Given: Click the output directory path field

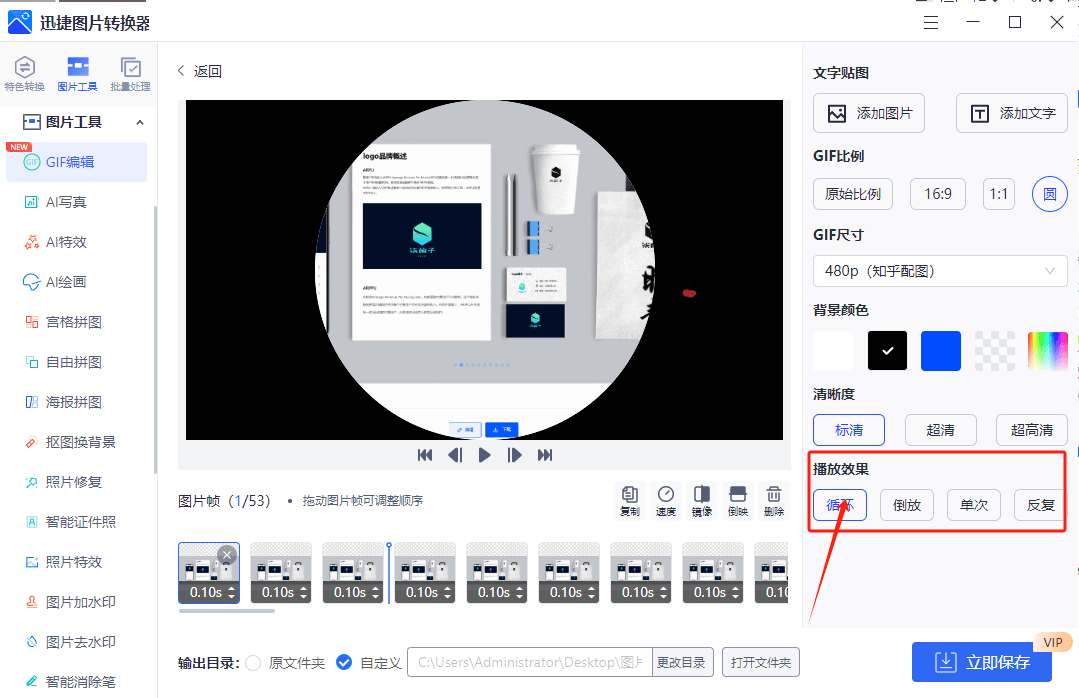Looking at the screenshot, I should tap(529, 662).
